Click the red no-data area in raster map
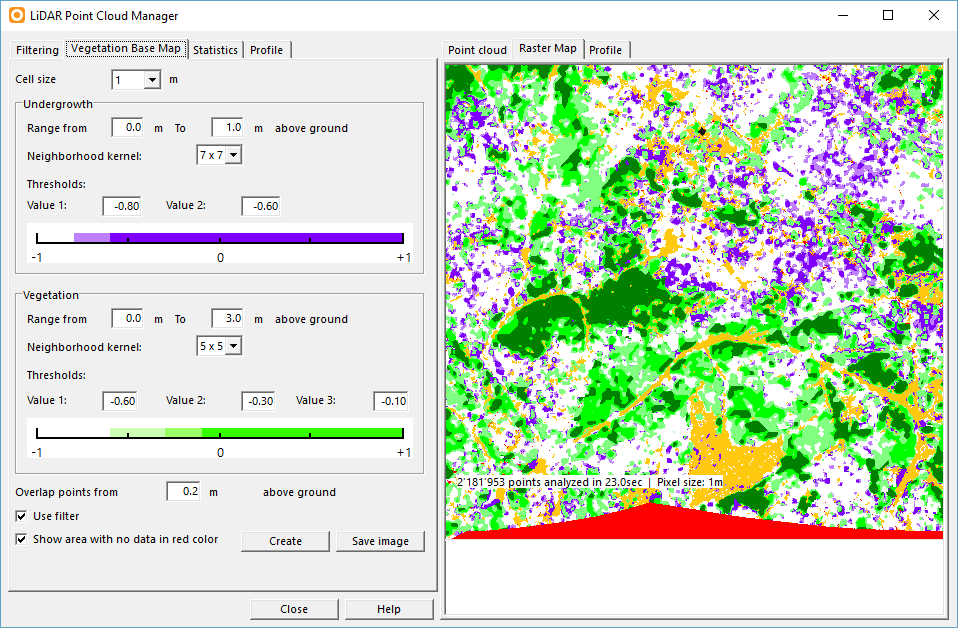958x628 pixels. click(x=654, y=523)
